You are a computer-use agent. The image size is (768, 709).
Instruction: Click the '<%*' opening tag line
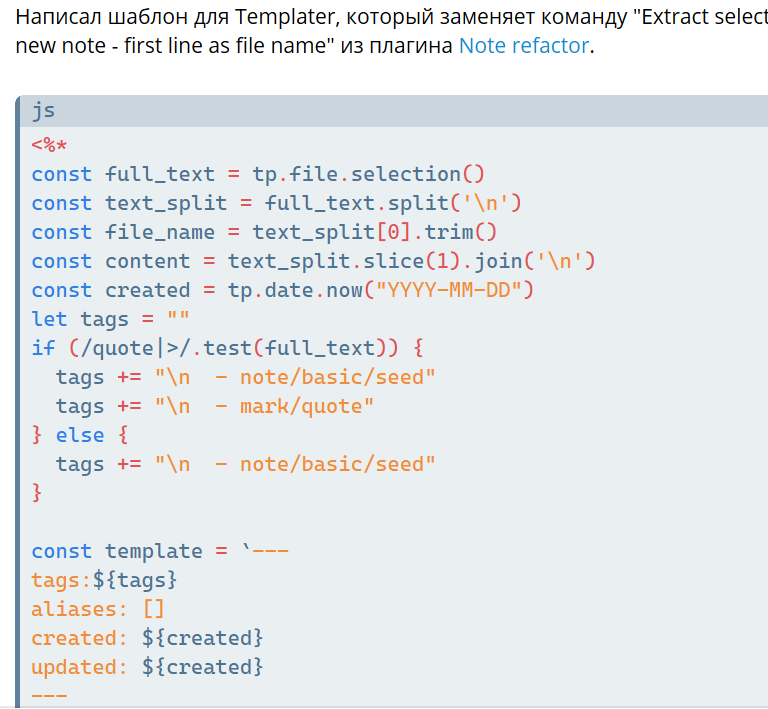(x=49, y=145)
